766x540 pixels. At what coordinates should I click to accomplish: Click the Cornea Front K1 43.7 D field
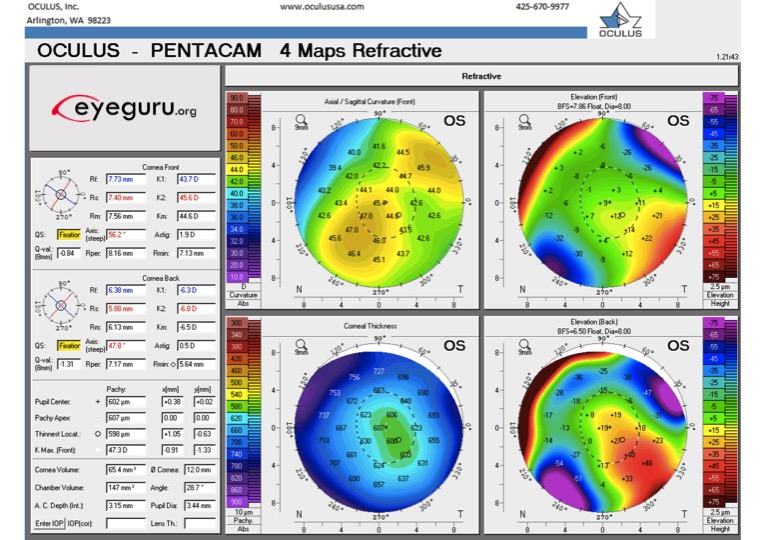pos(196,179)
